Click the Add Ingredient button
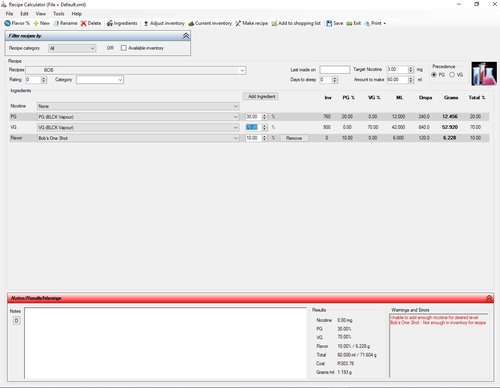Viewport: 500px width, 388px height. point(261,96)
